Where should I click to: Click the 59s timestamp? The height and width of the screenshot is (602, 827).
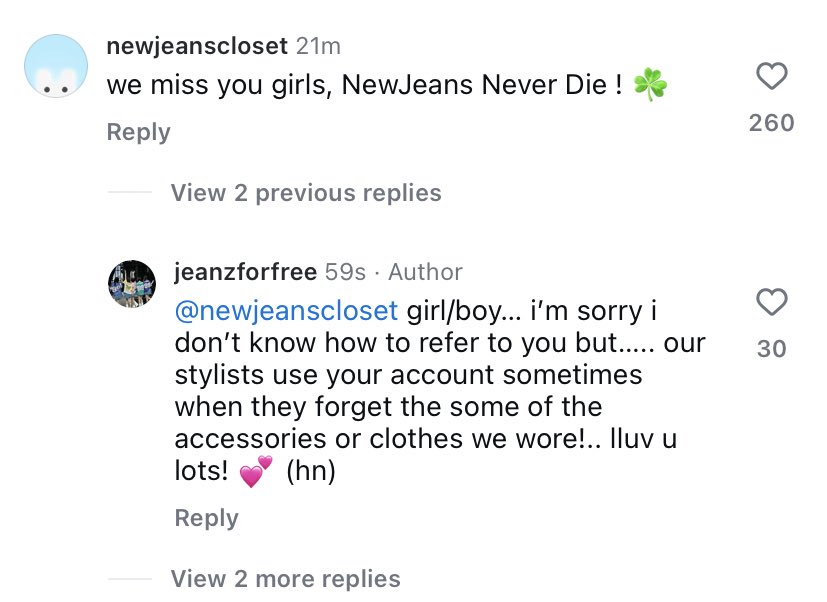(x=344, y=272)
